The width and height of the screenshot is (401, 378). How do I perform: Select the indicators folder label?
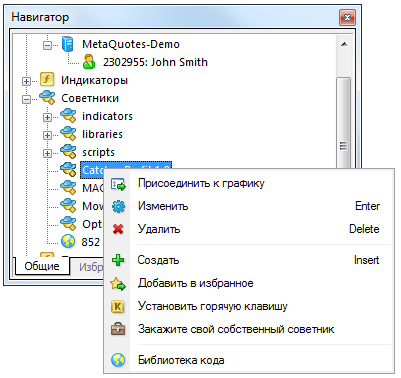point(107,116)
